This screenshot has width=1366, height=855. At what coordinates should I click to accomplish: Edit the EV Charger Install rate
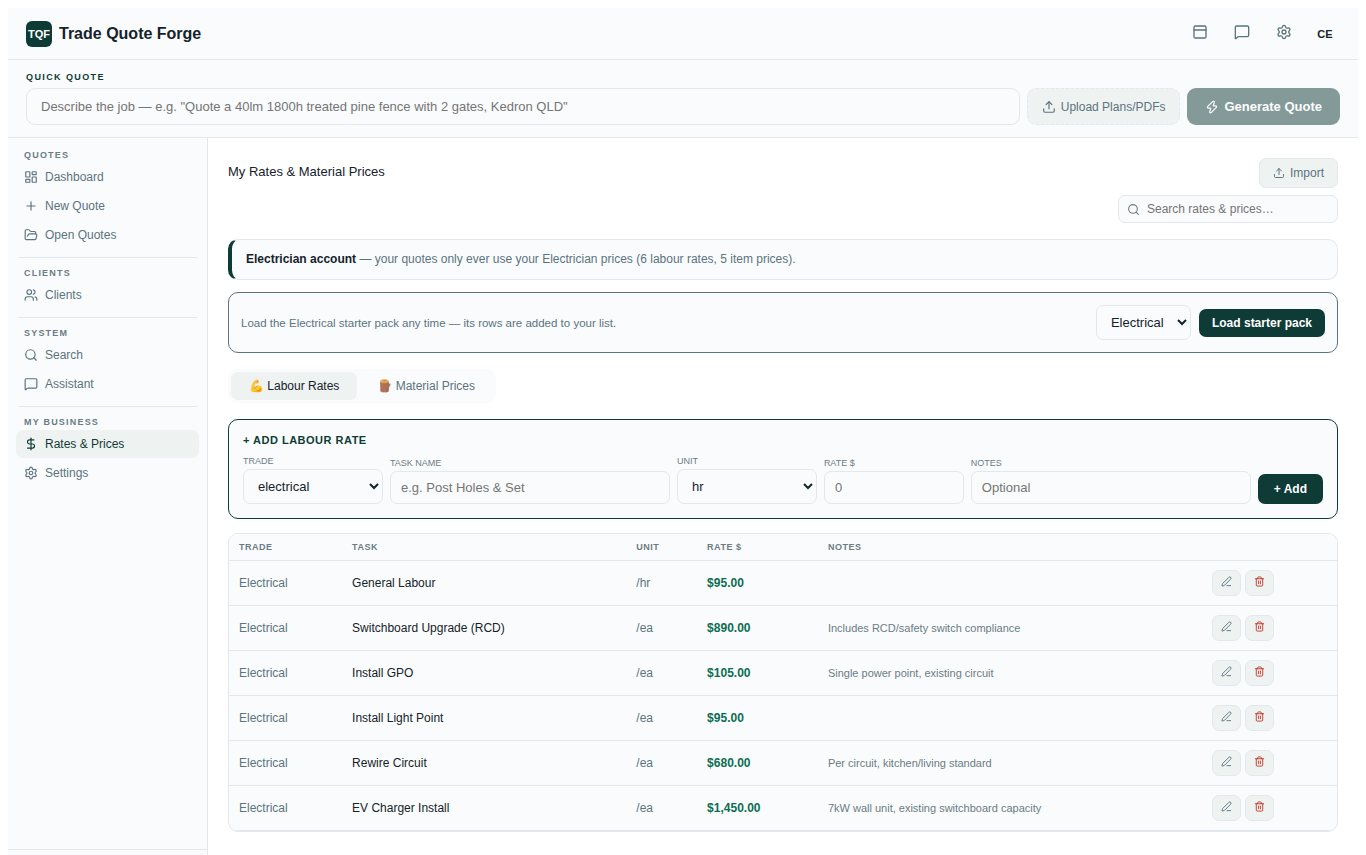pos(1226,808)
